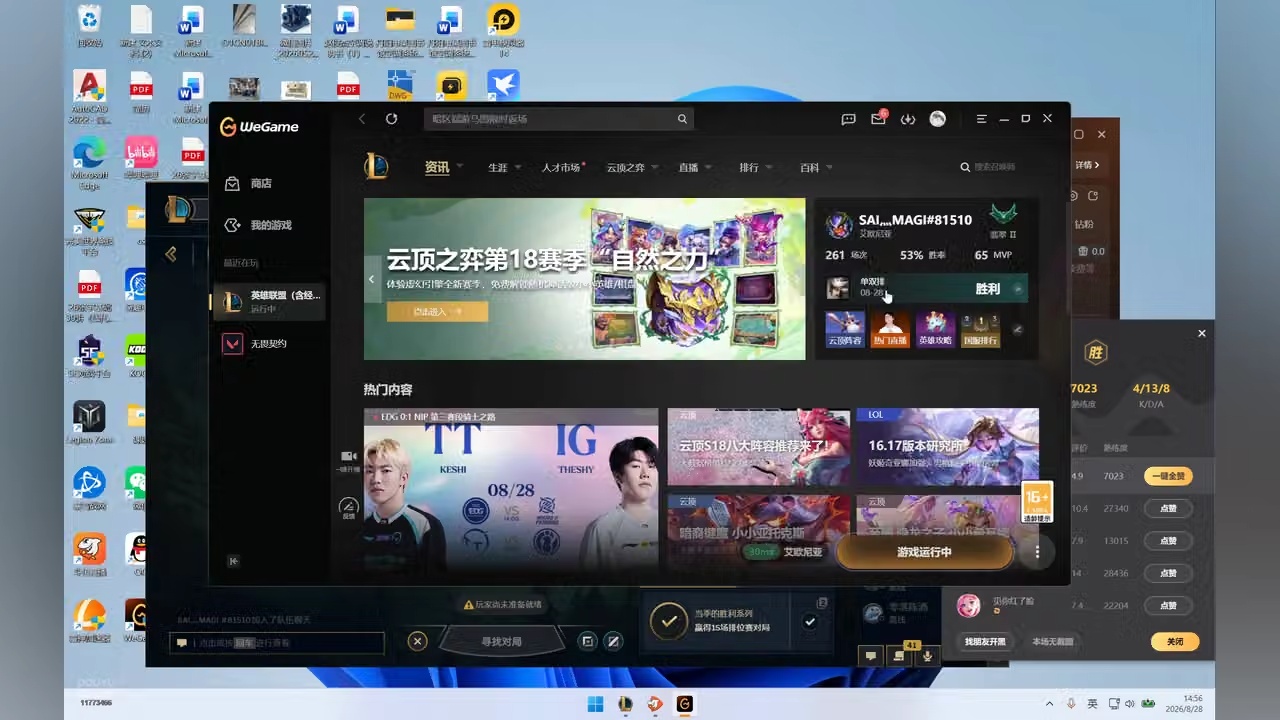Open the WeGame taskbar icon
Image resolution: width=1280 pixels, height=720 pixels.
click(684, 704)
